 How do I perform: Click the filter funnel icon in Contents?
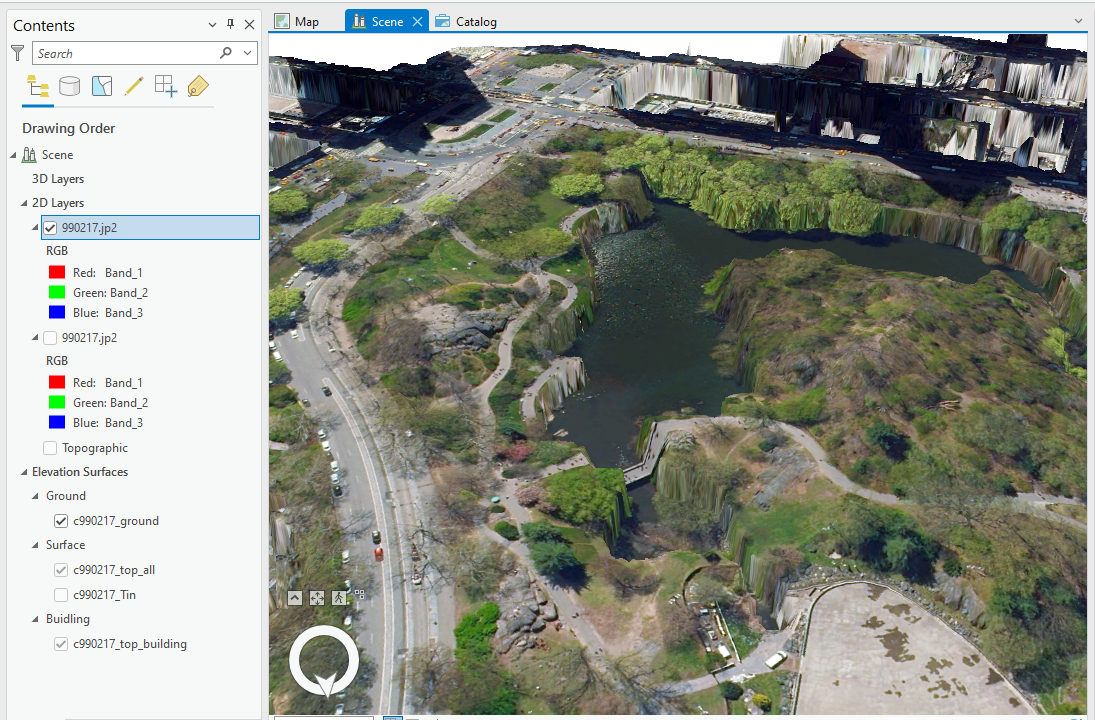pos(17,53)
